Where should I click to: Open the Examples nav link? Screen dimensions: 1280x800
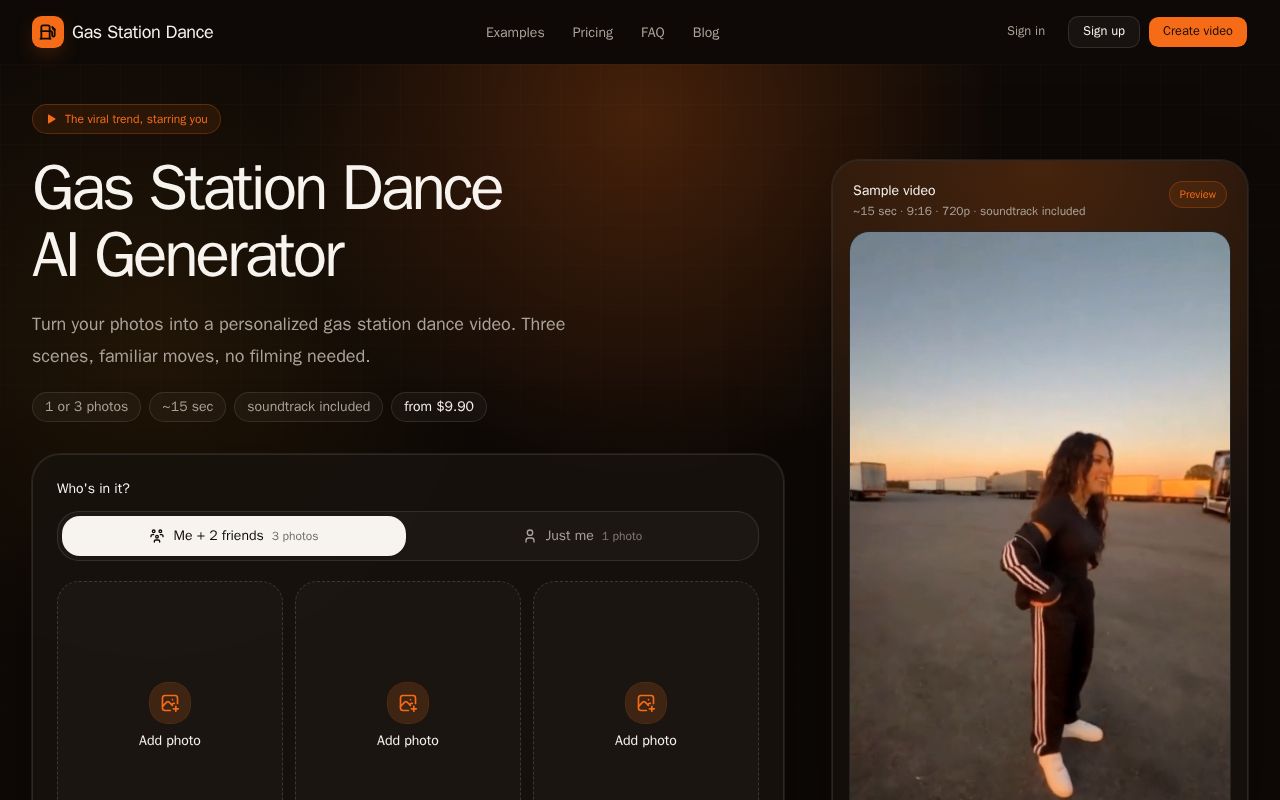(x=515, y=32)
